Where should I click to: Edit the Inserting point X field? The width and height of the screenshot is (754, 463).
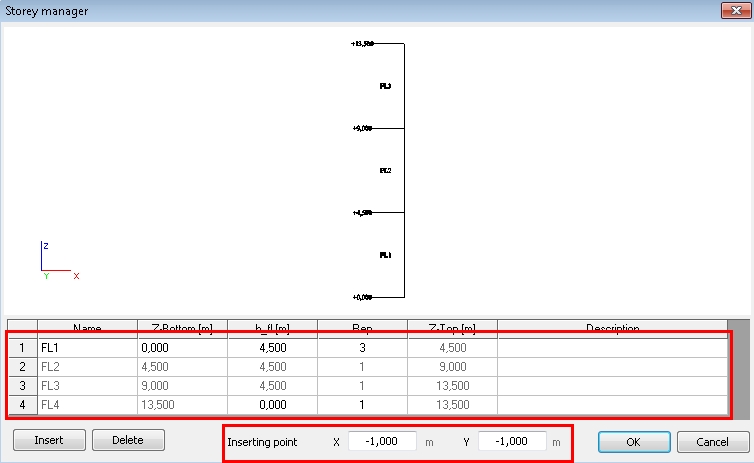(382, 441)
